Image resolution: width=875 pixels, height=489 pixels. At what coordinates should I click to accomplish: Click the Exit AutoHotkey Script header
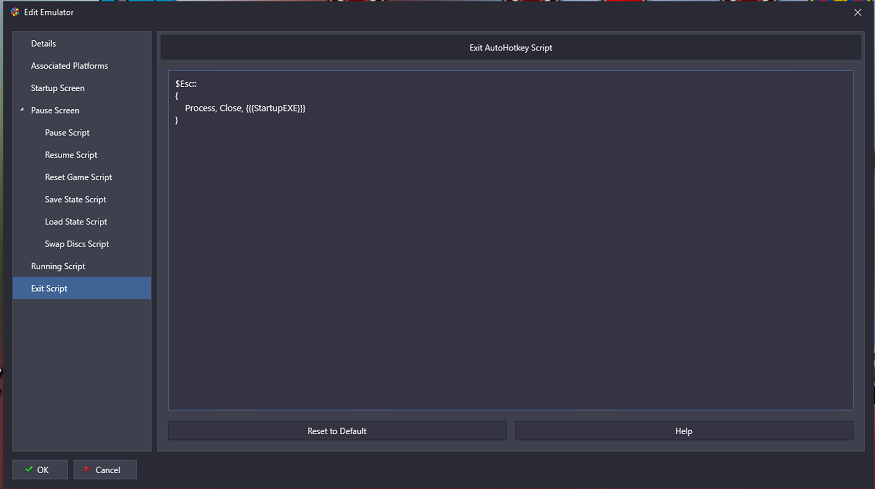pos(511,47)
